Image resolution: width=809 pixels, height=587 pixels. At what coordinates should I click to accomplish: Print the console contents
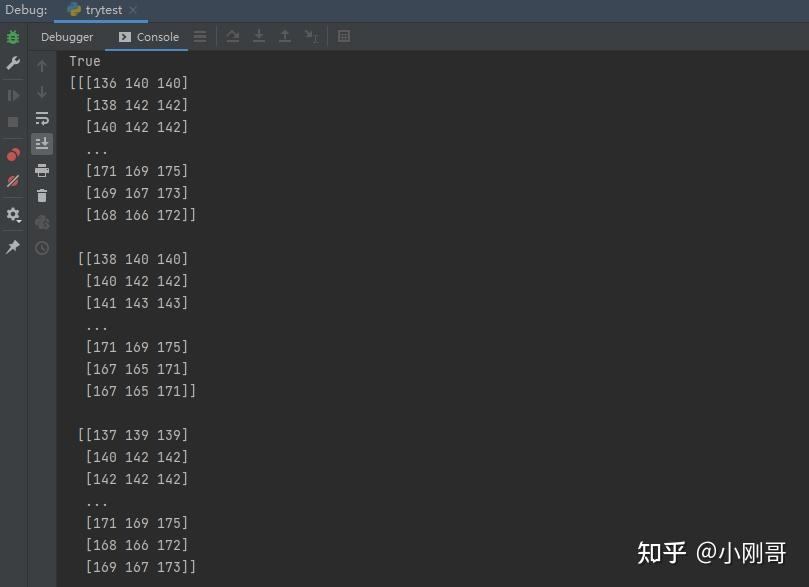pyautogui.click(x=42, y=170)
